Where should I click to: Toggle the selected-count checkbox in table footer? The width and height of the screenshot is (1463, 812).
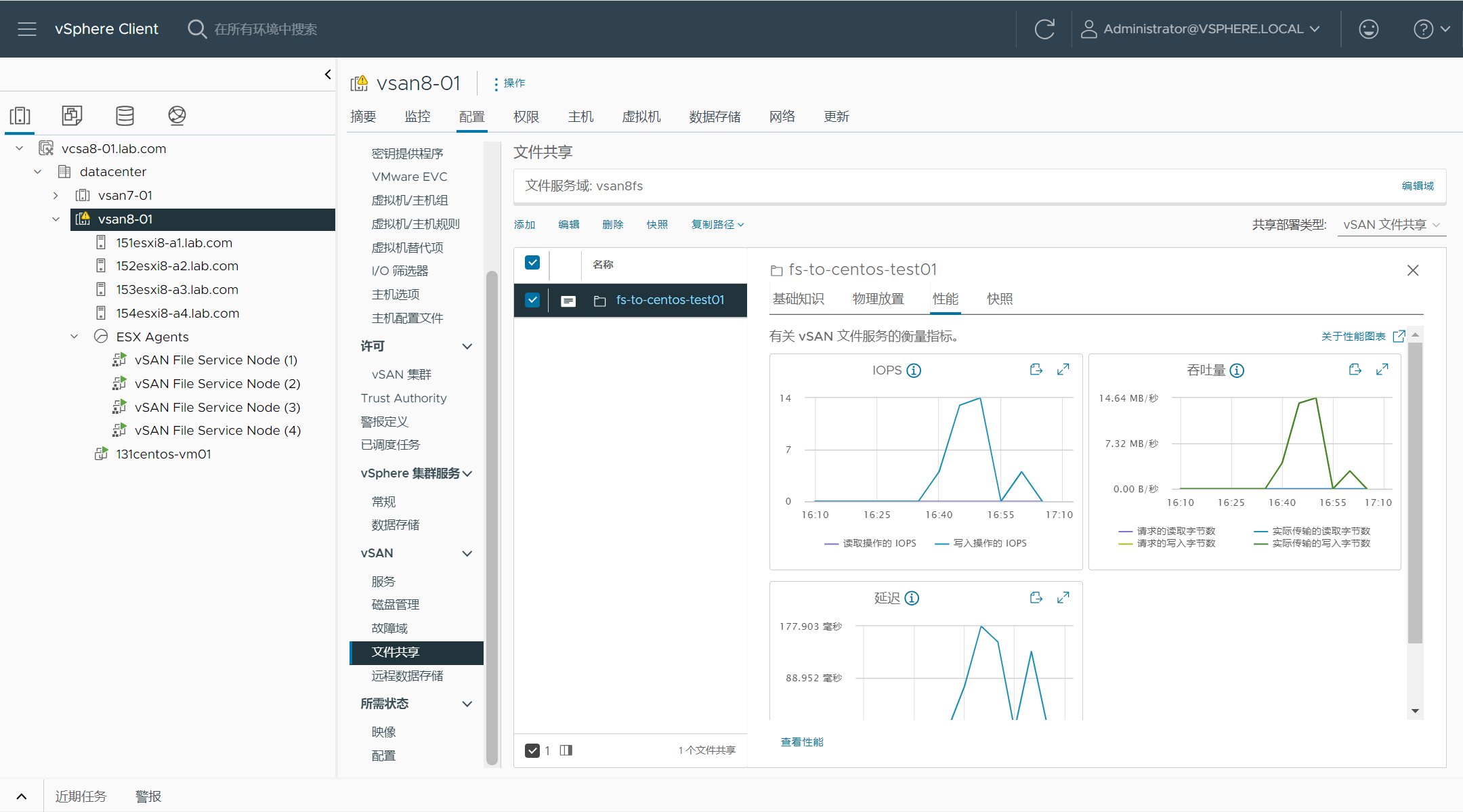tap(532, 750)
